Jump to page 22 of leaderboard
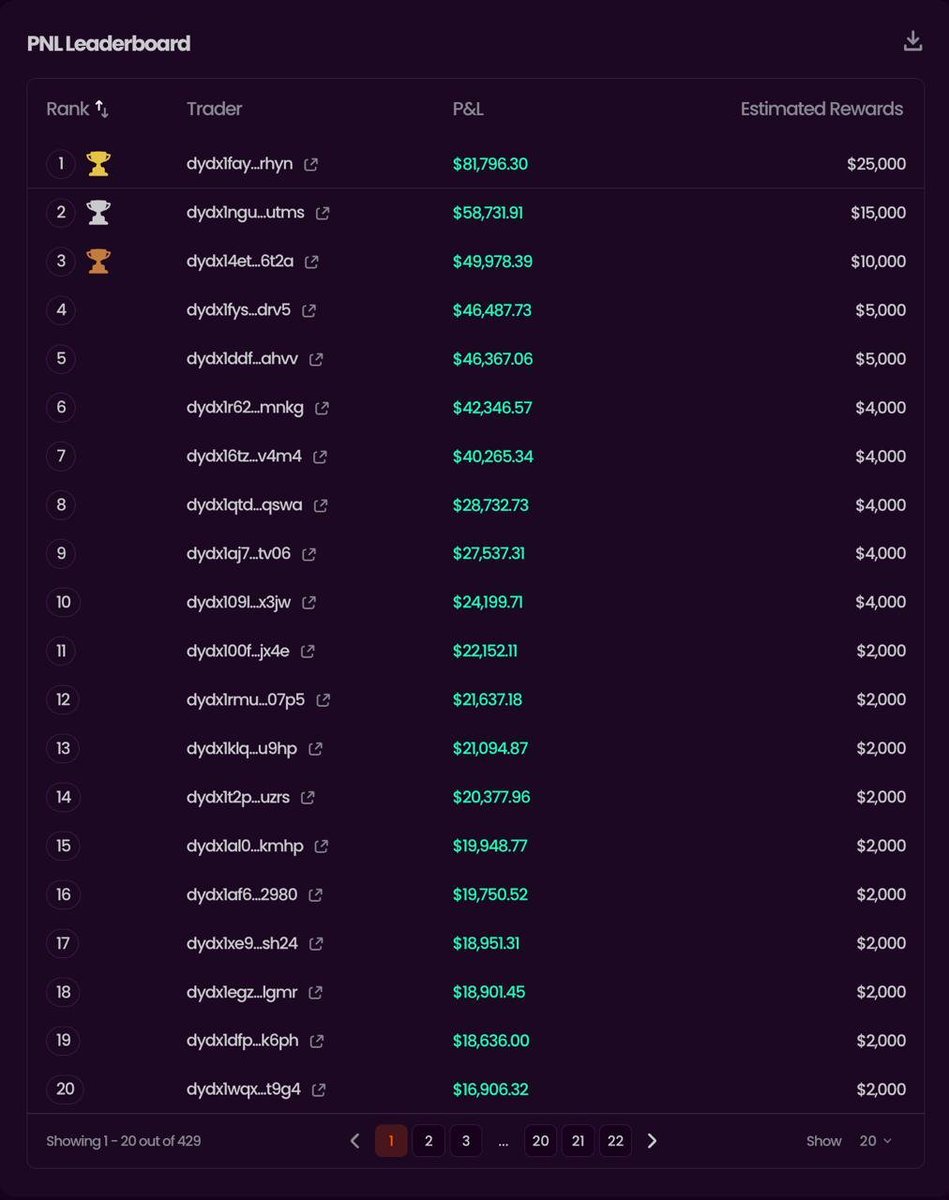Viewport: 949px width, 1200px height. [615, 1141]
